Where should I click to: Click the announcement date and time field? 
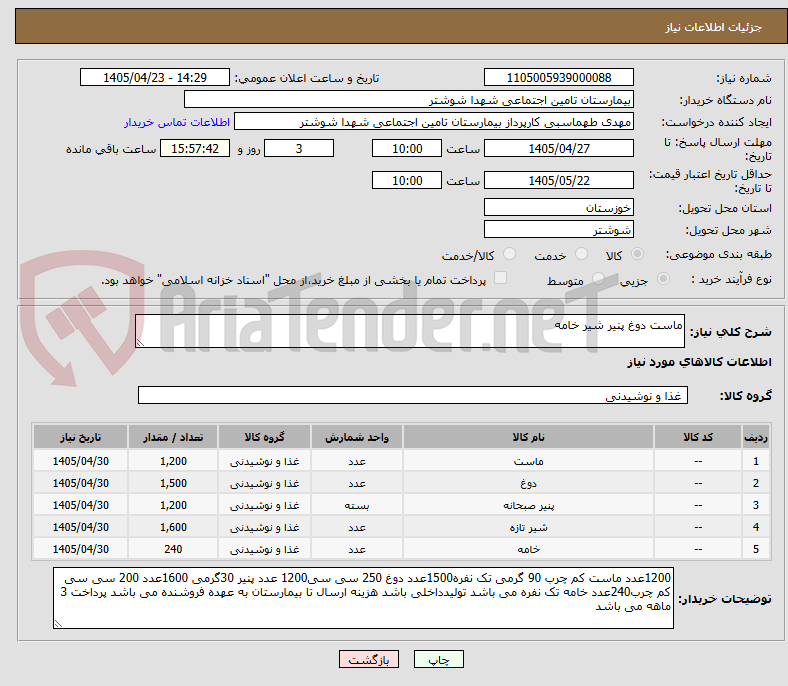[155, 77]
